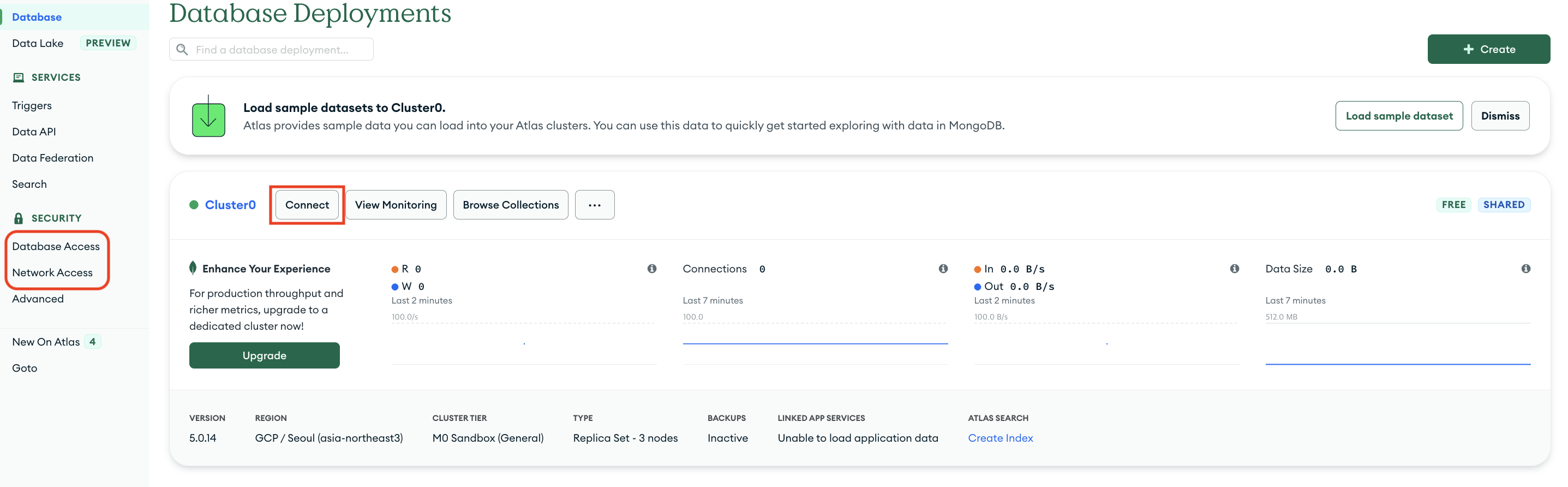Screen dimensions: 1568x487
Task: Open the cluster ellipsis options menu
Action: pos(594,205)
